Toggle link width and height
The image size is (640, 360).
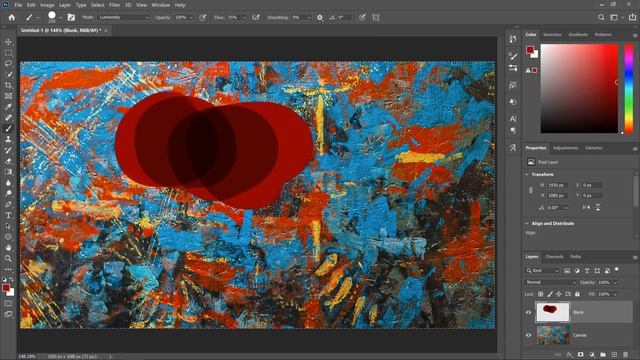pos(531,190)
